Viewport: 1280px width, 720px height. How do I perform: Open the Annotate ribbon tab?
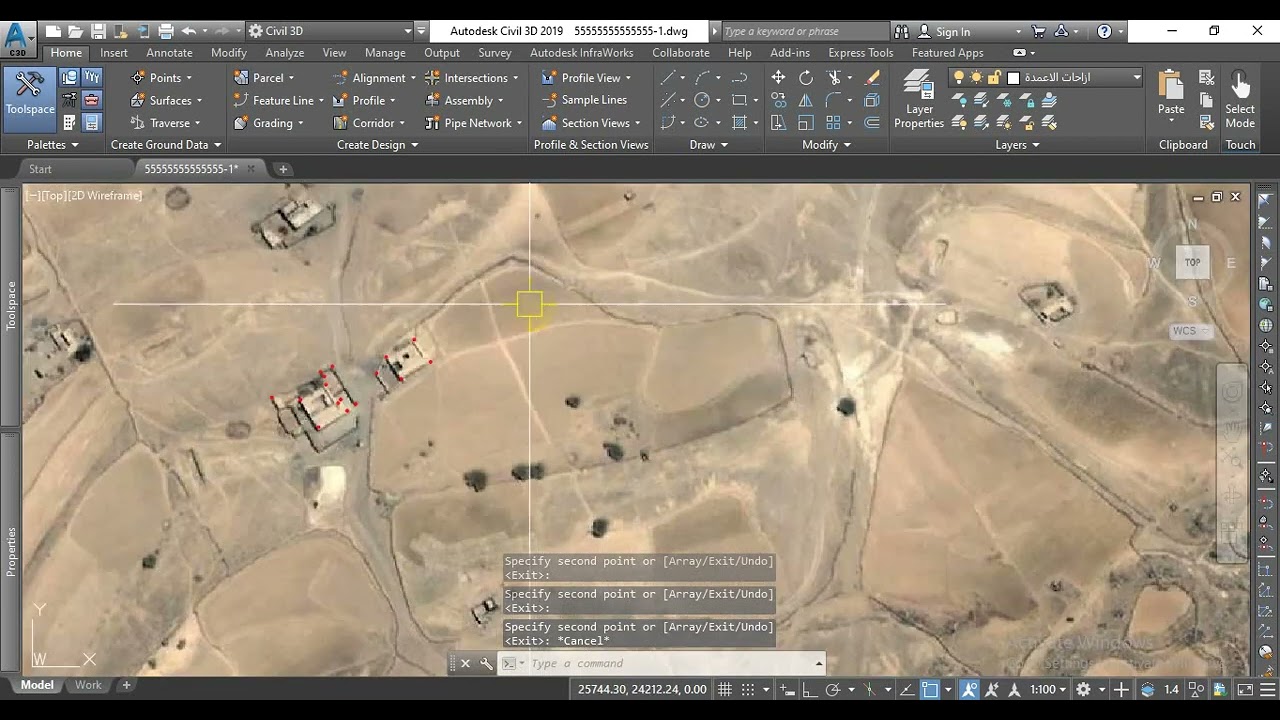[169, 53]
